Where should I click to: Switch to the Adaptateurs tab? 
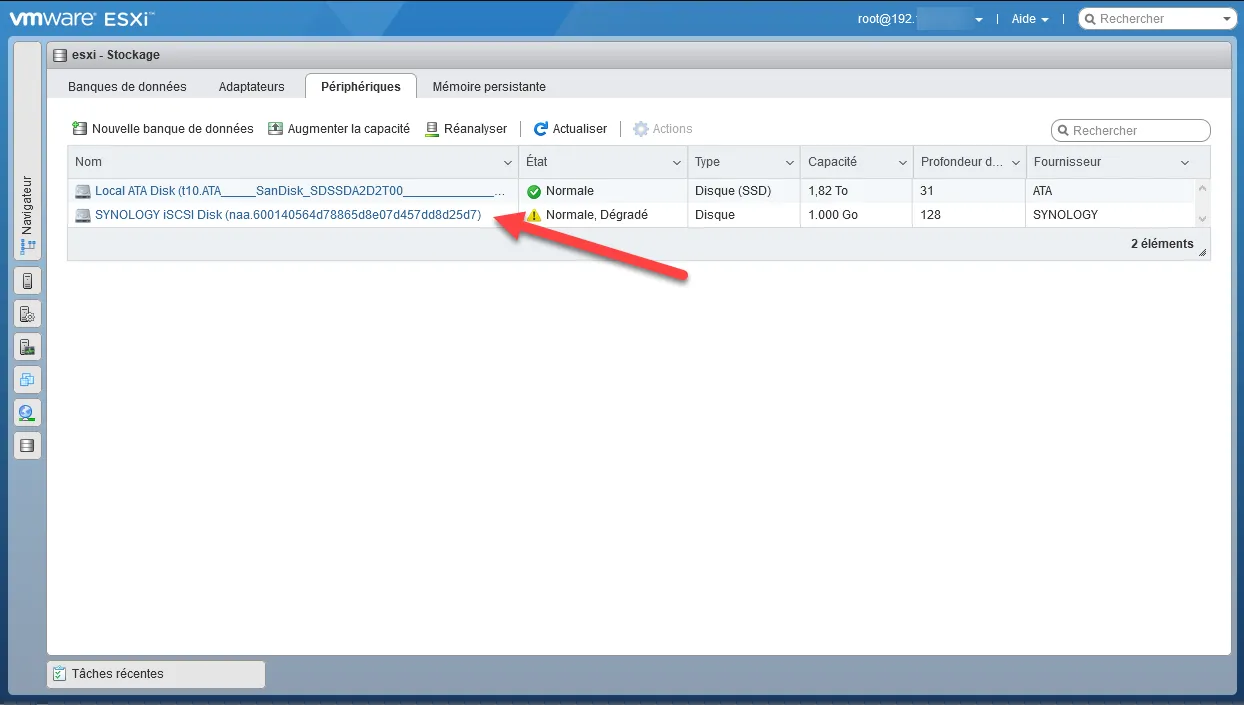(251, 87)
